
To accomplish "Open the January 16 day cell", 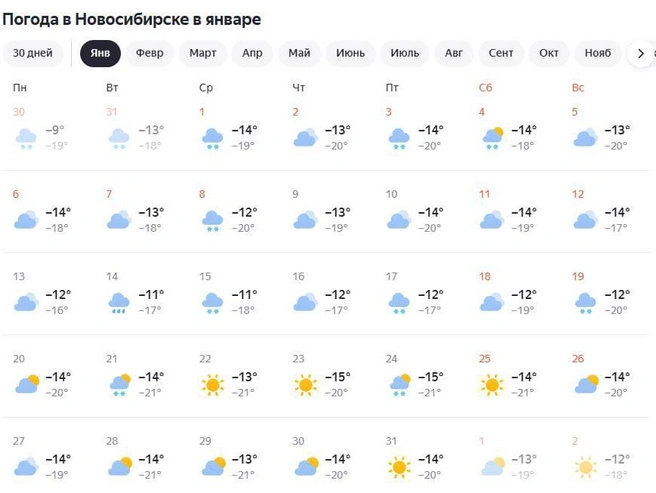I will click(326, 294).
